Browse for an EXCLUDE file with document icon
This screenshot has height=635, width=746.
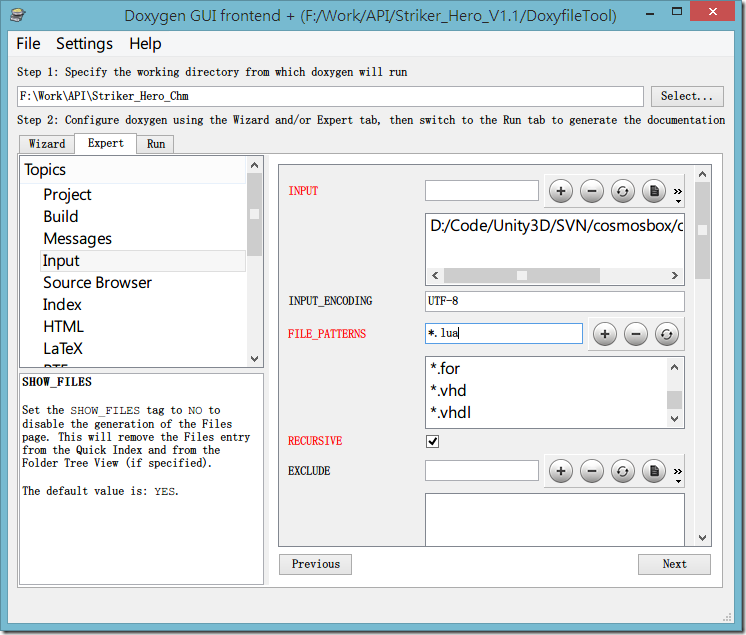[654, 471]
